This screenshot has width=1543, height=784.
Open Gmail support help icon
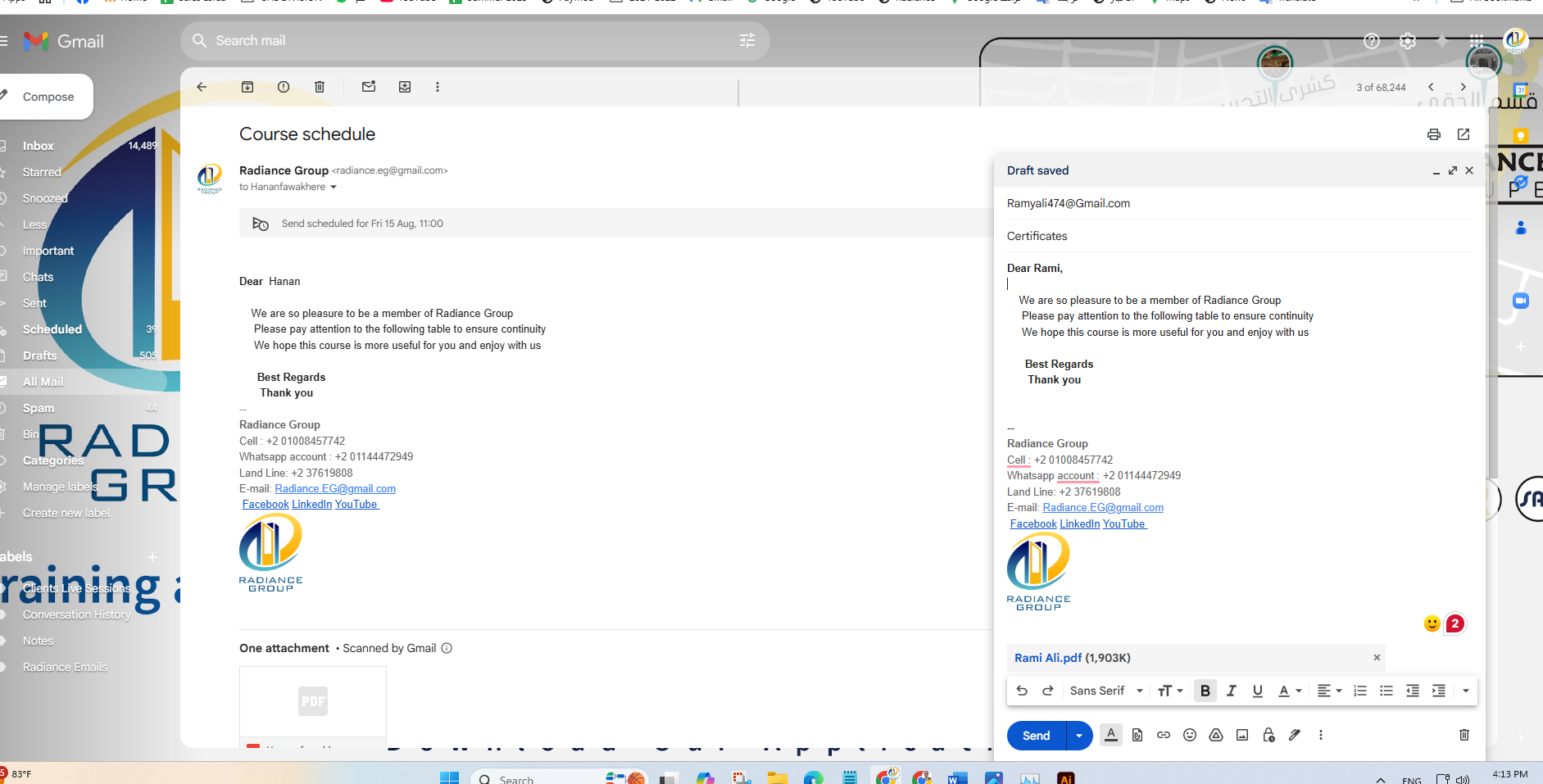1372,41
